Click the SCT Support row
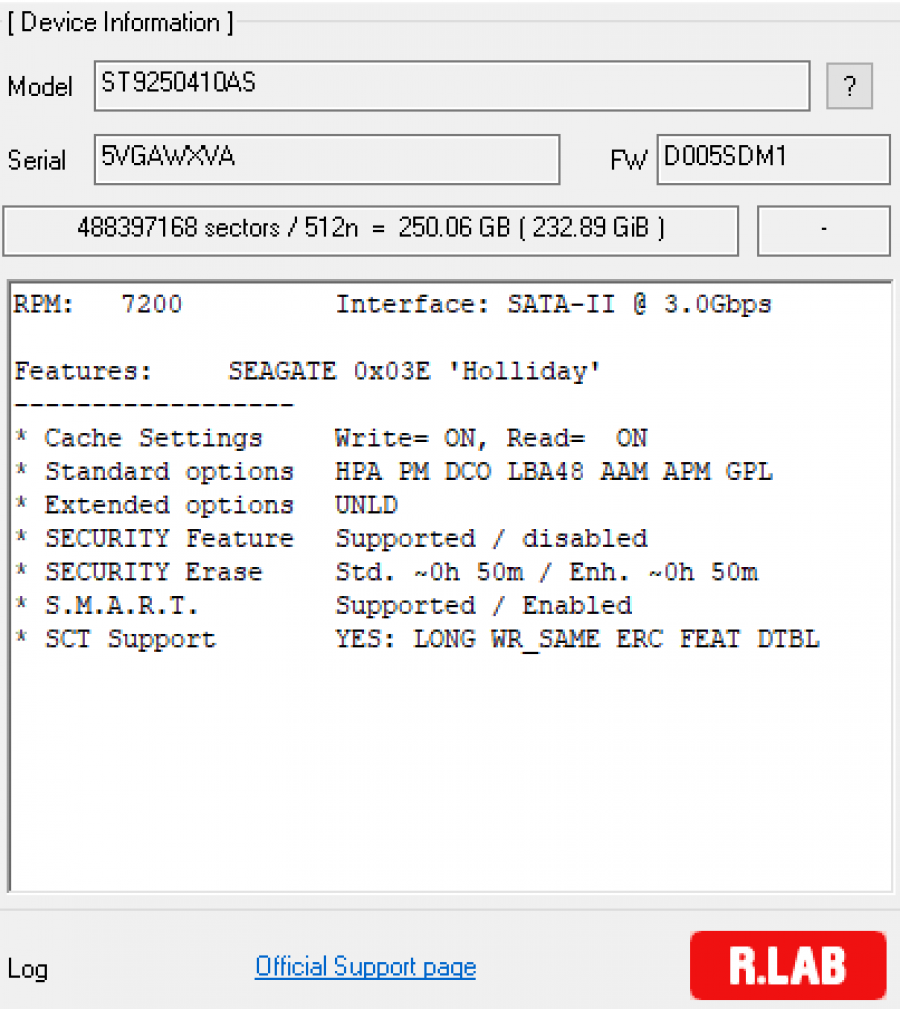Image resolution: width=900 pixels, height=1009 pixels. point(417,639)
